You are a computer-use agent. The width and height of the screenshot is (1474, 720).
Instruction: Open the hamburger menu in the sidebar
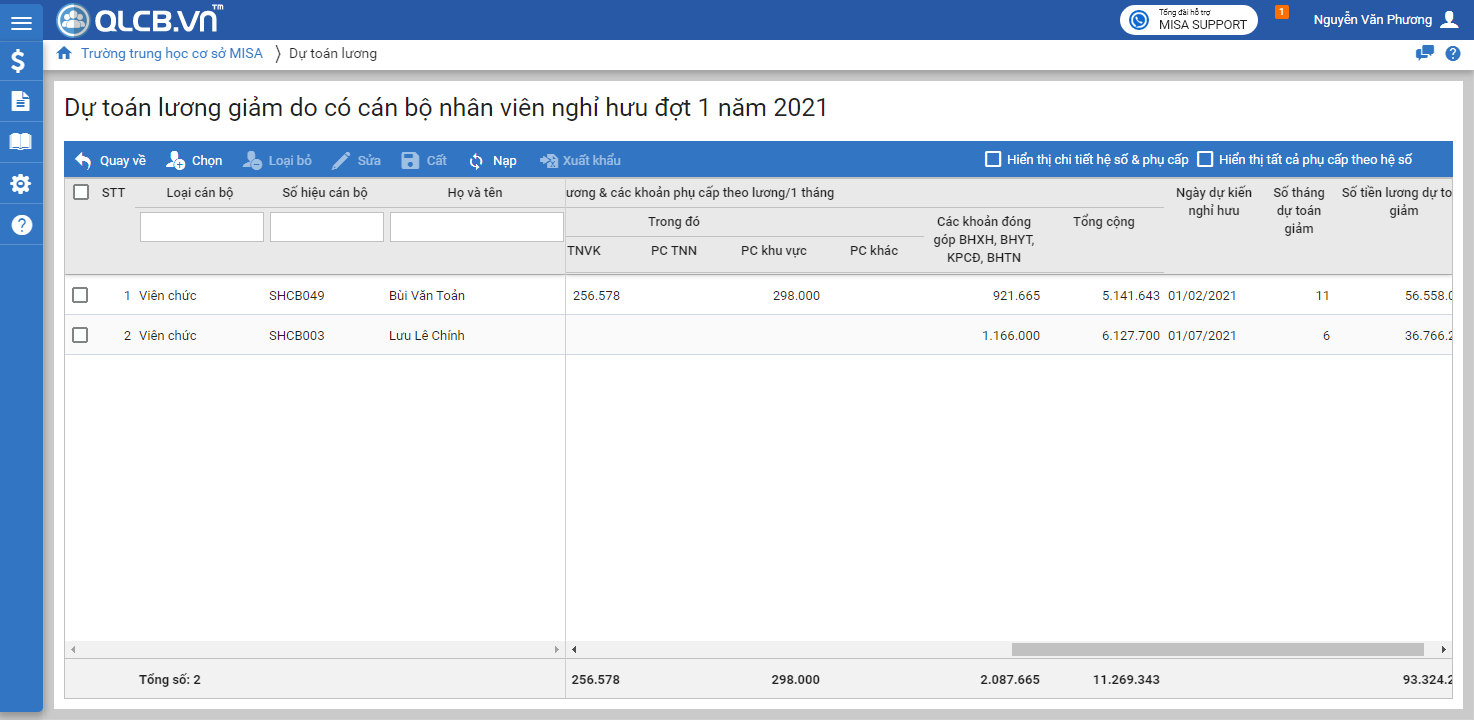21,23
